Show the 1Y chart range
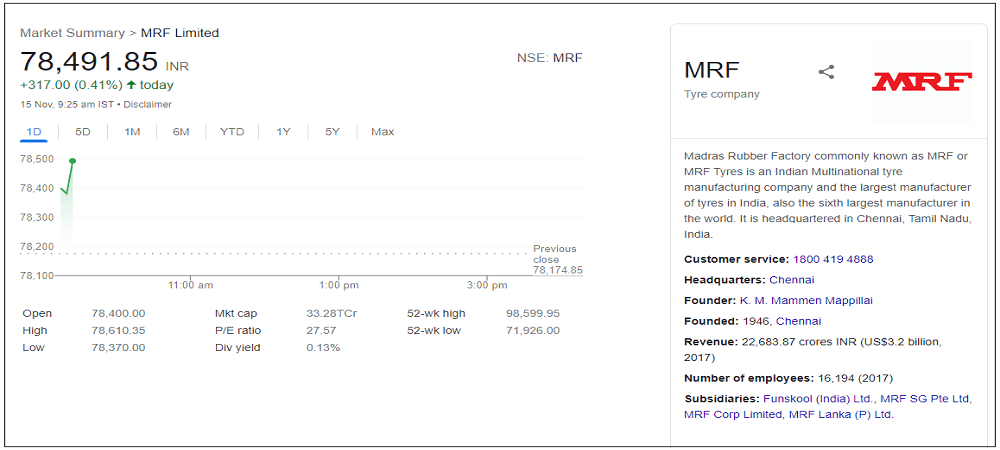 tap(283, 132)
